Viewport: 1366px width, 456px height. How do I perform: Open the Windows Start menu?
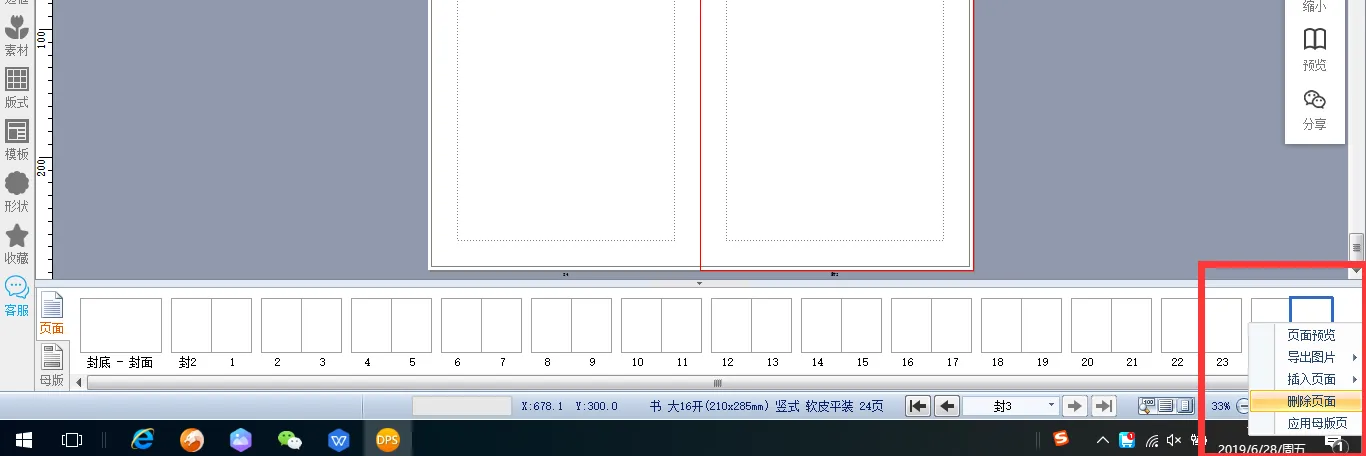pos(23,438)
